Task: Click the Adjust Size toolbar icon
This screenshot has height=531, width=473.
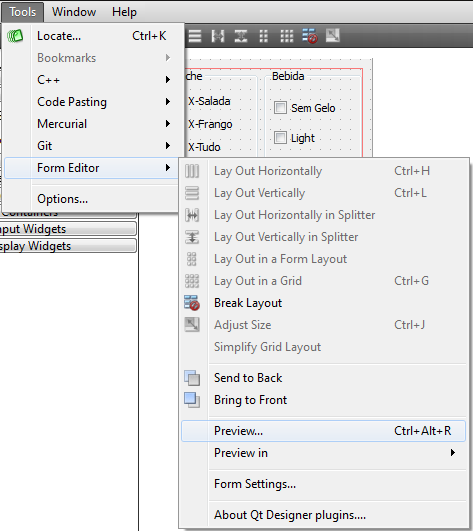Action: (332, 35)
